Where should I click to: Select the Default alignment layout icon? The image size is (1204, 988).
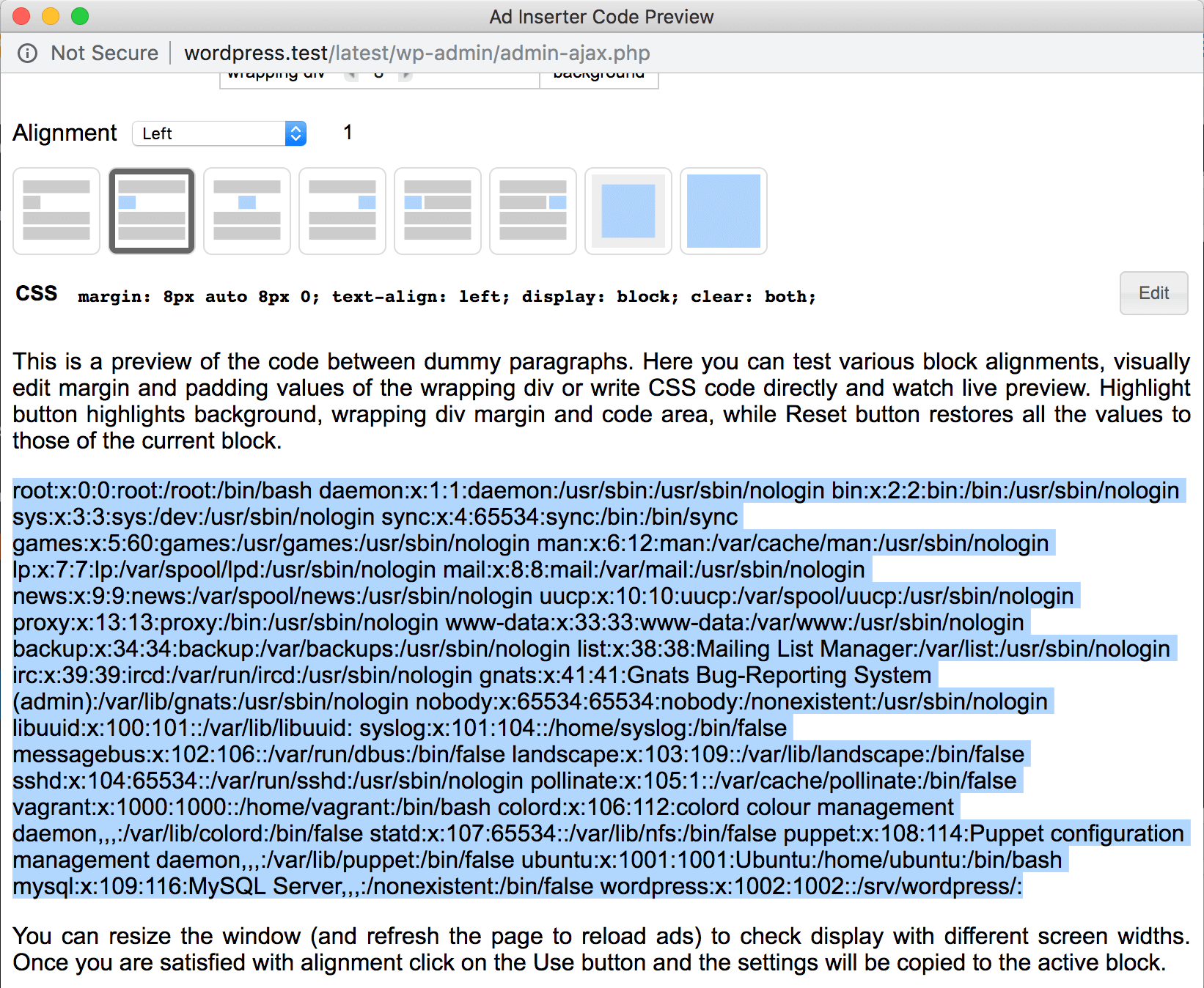pyautogui.click(x=56, y=211)
